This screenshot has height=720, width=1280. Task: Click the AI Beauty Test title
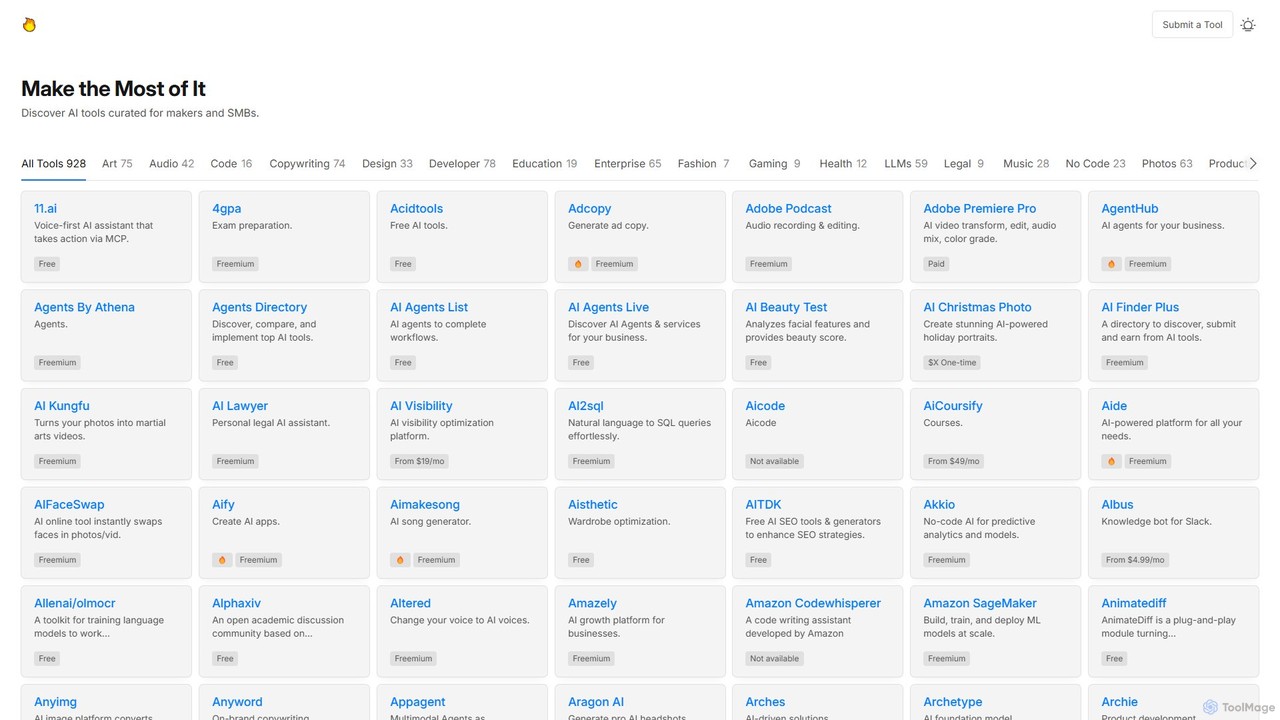click(786, 308)
